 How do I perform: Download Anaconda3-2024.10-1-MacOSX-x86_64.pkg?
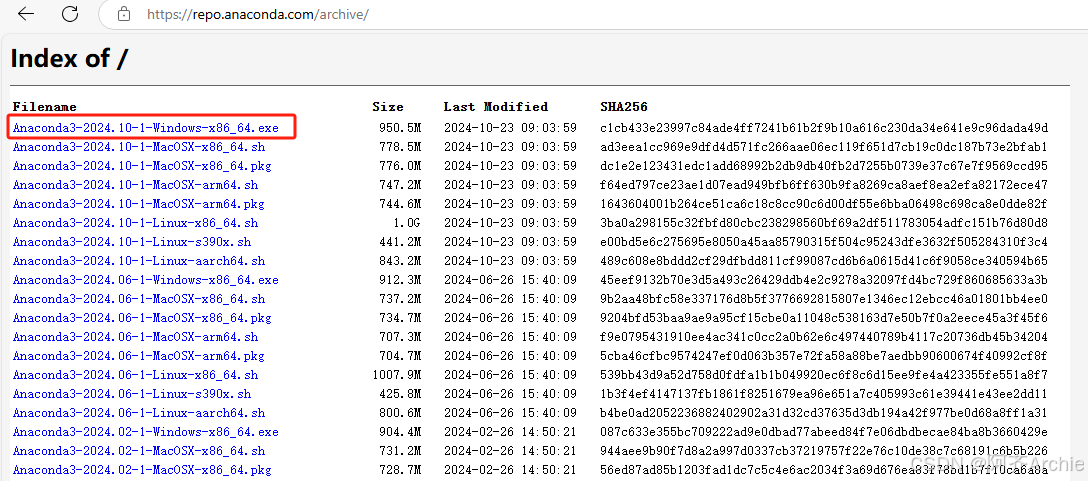(142, 166)
